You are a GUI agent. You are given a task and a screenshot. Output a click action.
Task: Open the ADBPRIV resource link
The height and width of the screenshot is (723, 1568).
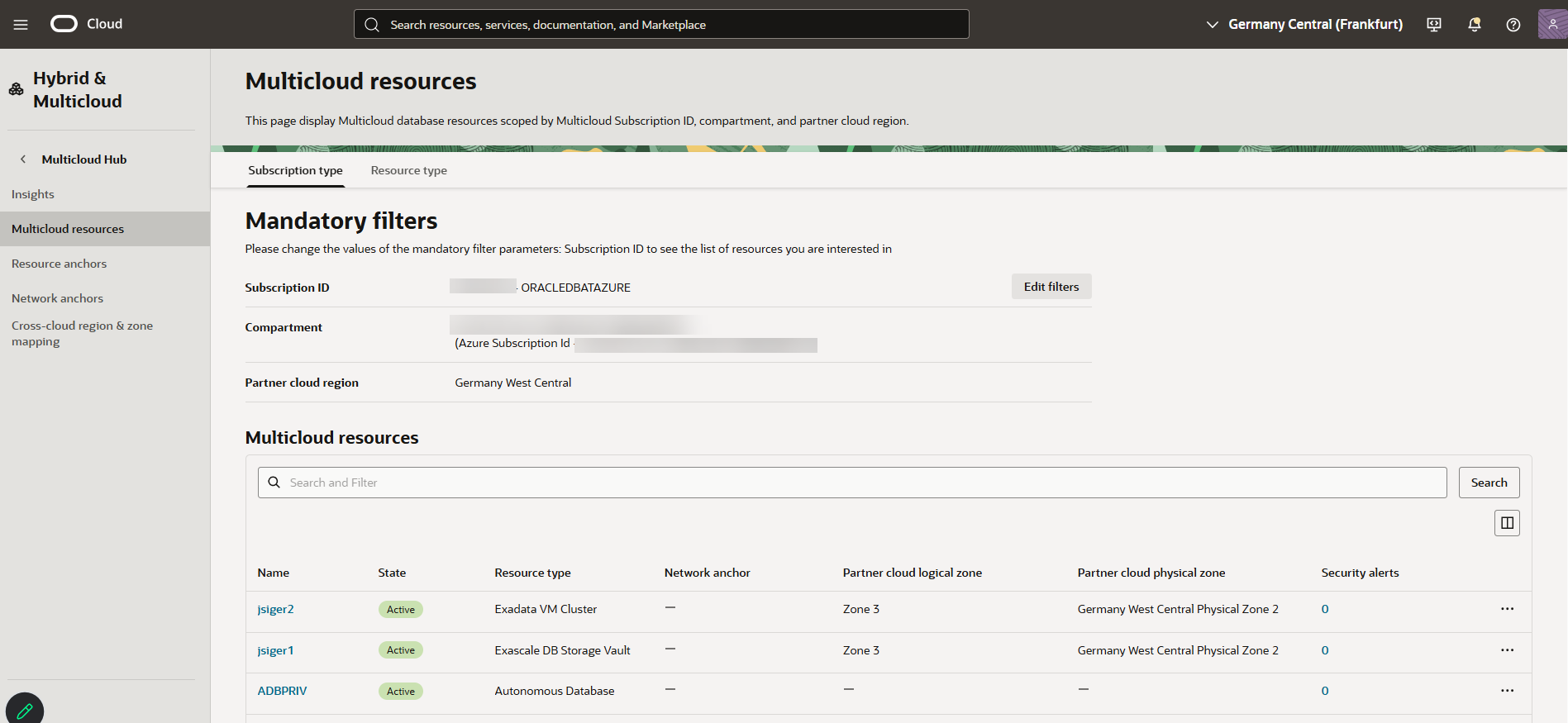[282, 691]
